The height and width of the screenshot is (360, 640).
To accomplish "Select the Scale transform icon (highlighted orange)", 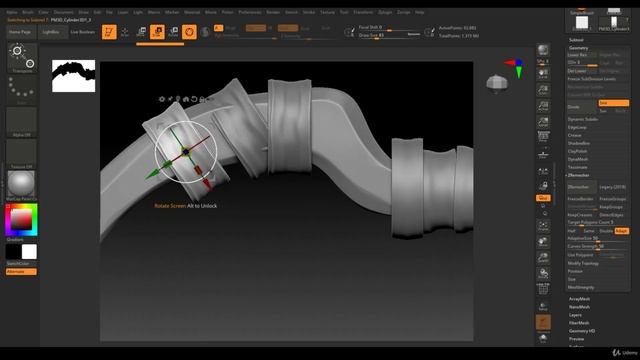I will 157,32.
